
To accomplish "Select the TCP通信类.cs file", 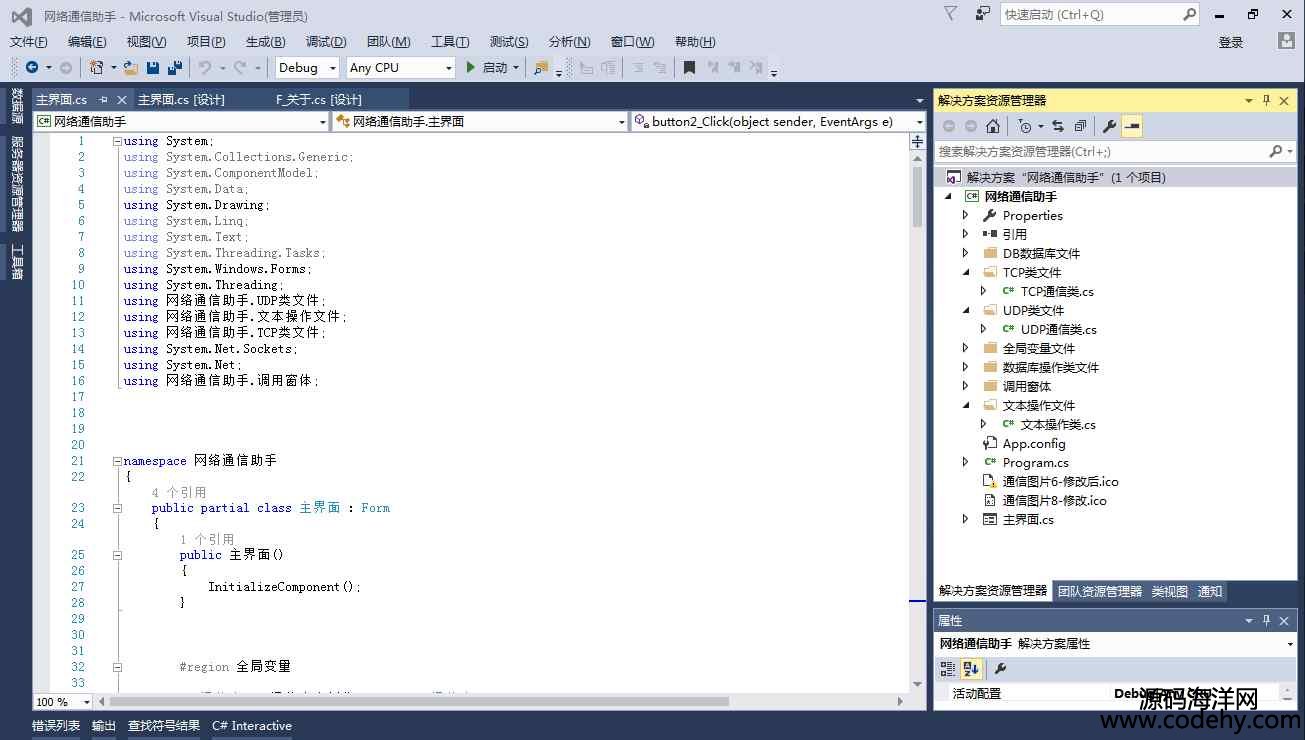I will (1057, 291).
